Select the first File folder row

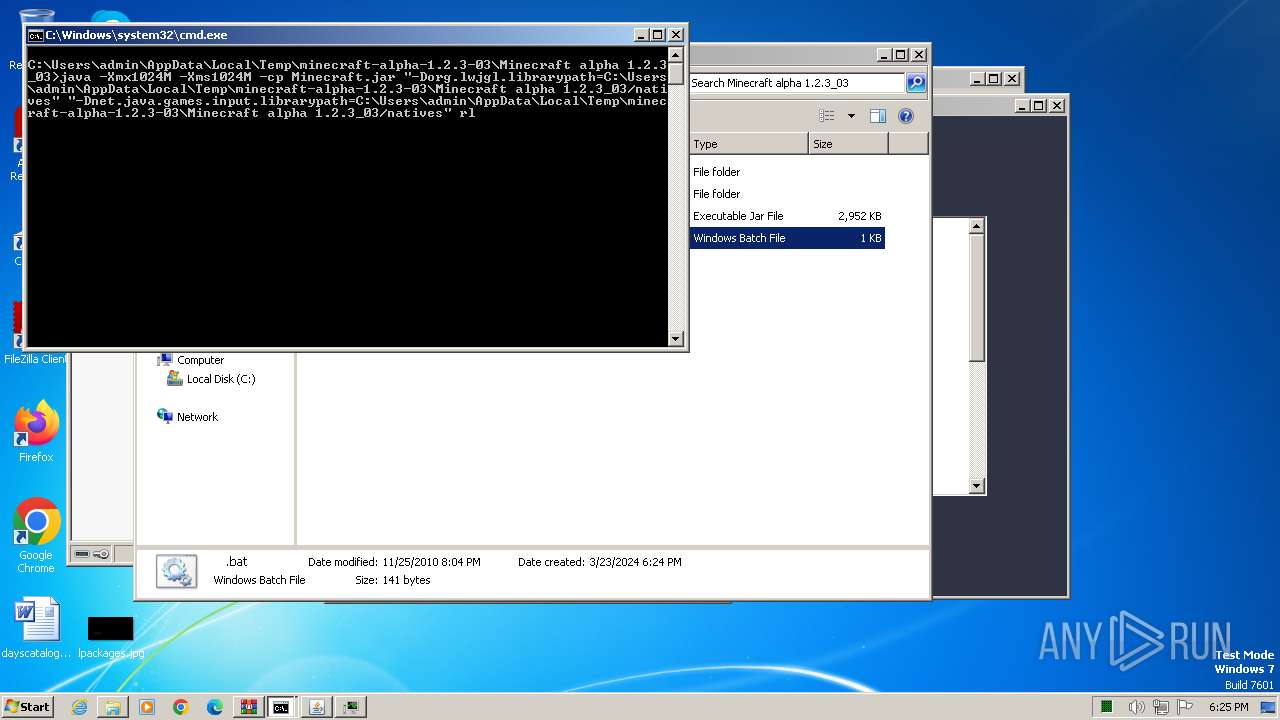point(787,172)
